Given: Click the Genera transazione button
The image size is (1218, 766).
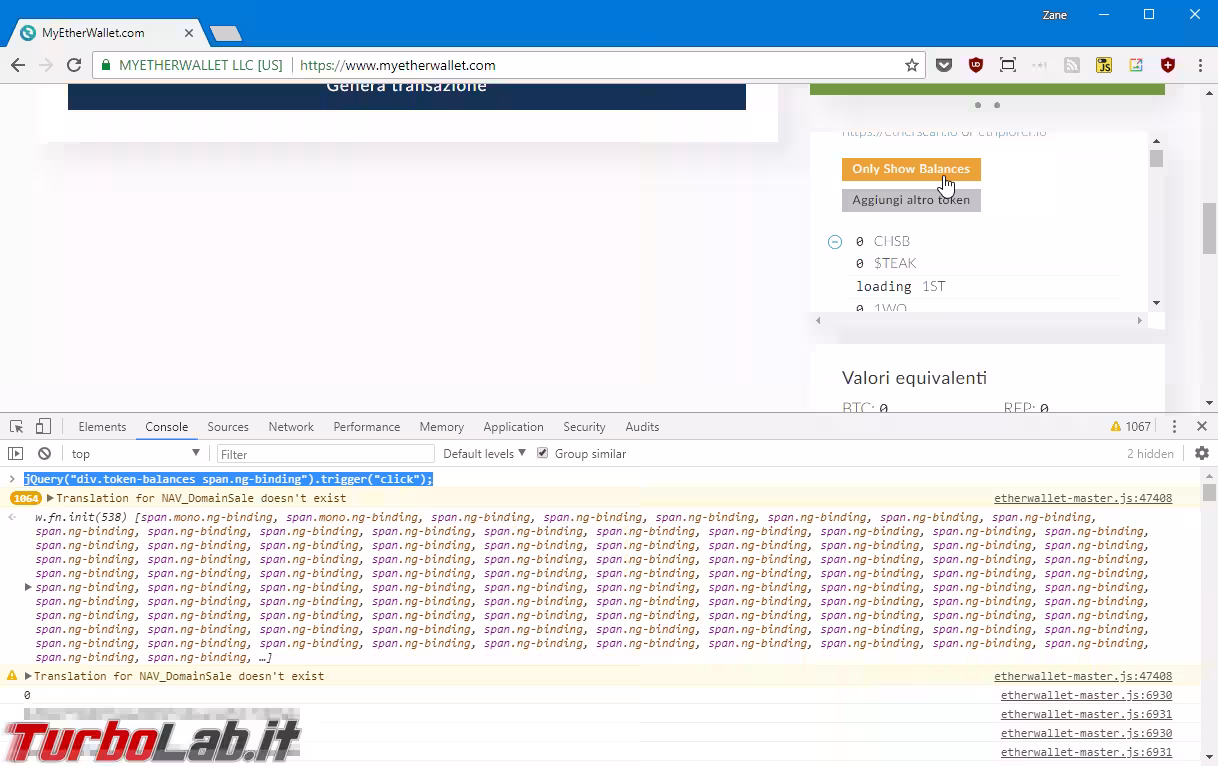Looking at the screenshot, I should pyautogui.click(x=407, y=96).
